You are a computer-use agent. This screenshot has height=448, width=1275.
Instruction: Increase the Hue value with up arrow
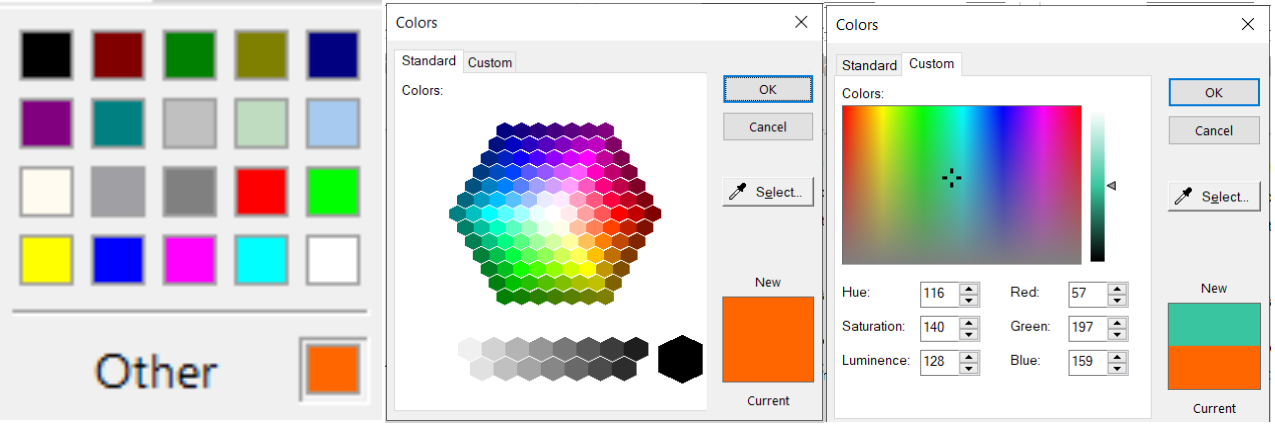tap(969, 288)
